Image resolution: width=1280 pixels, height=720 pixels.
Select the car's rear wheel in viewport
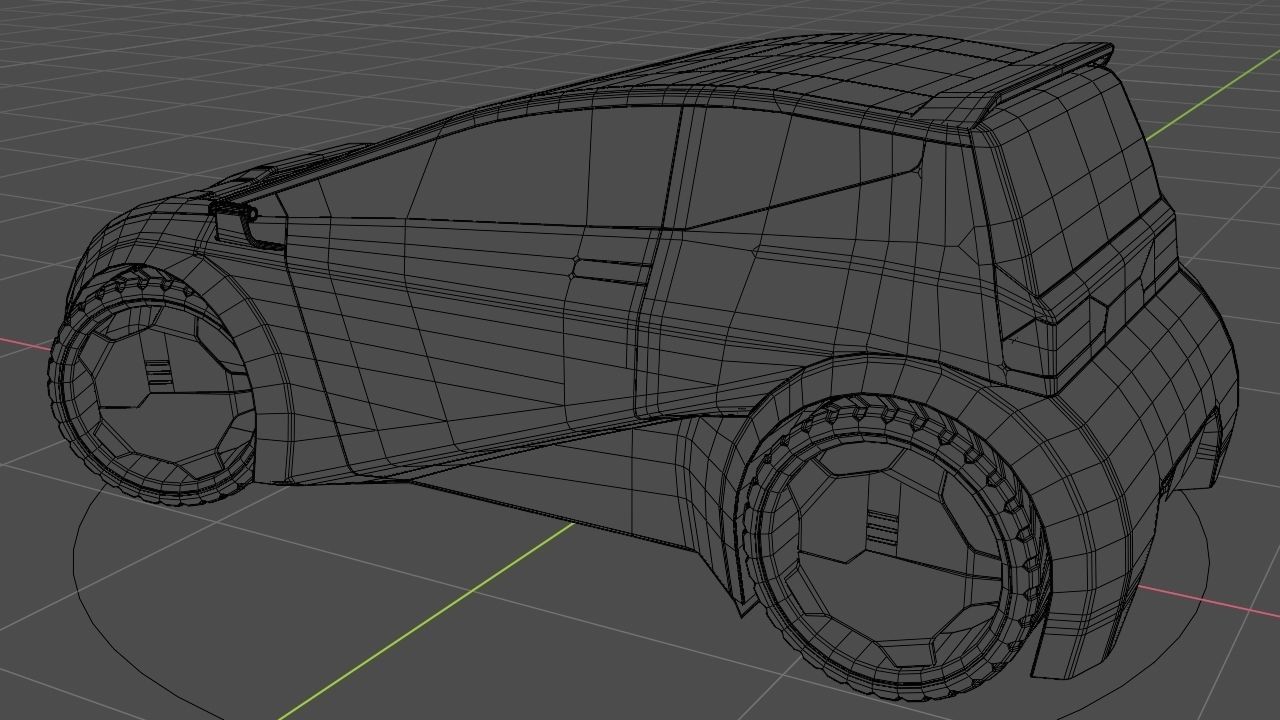point(895,547)
